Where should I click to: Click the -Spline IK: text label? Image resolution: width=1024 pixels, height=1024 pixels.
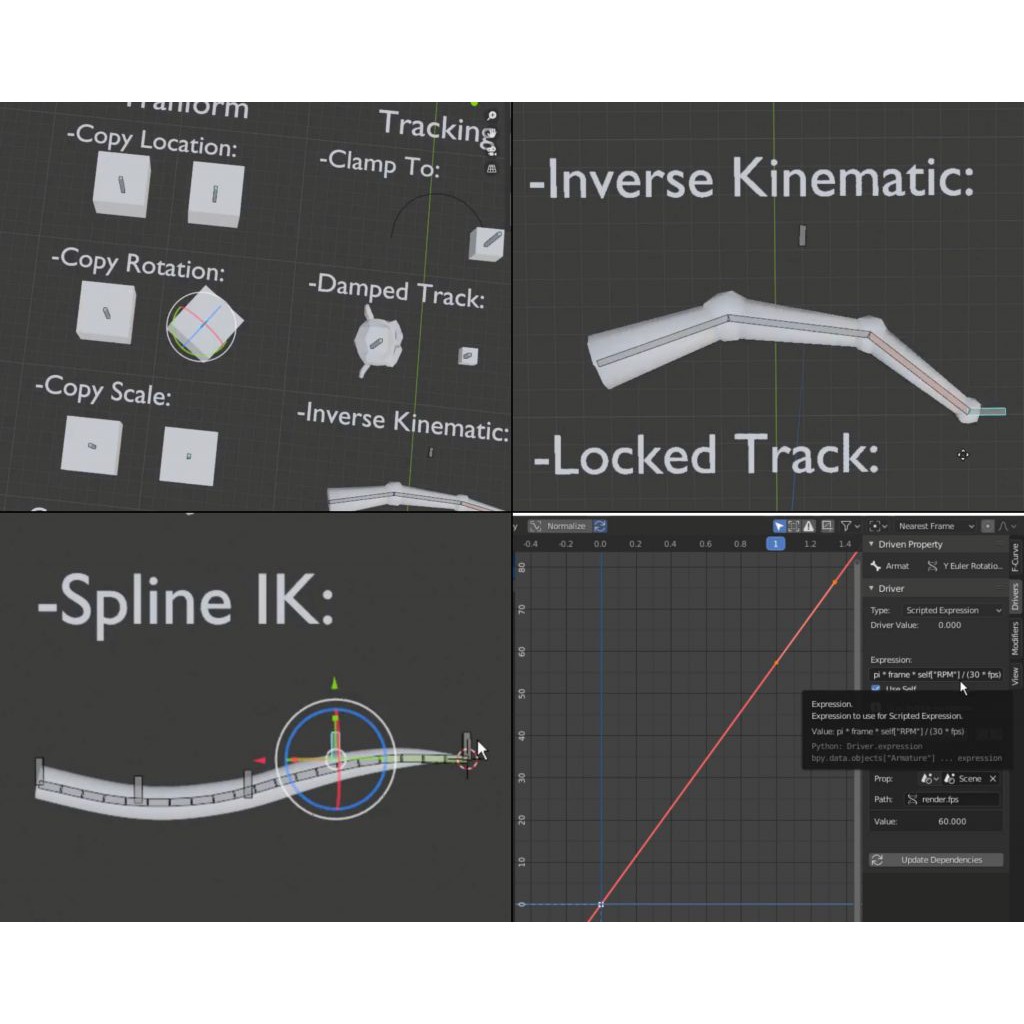[x=187, y=602]
